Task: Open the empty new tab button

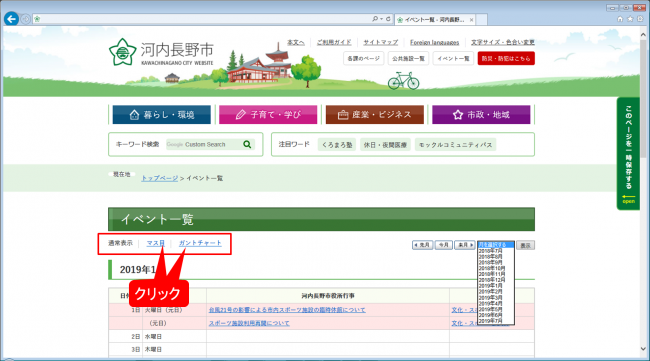Action: 481,19
